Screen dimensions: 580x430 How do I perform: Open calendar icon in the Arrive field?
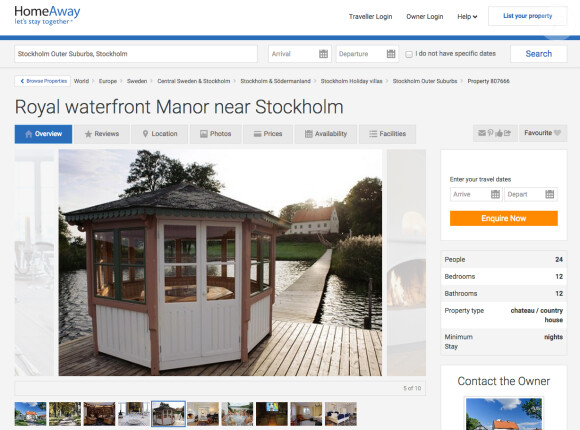click(495, 194)
